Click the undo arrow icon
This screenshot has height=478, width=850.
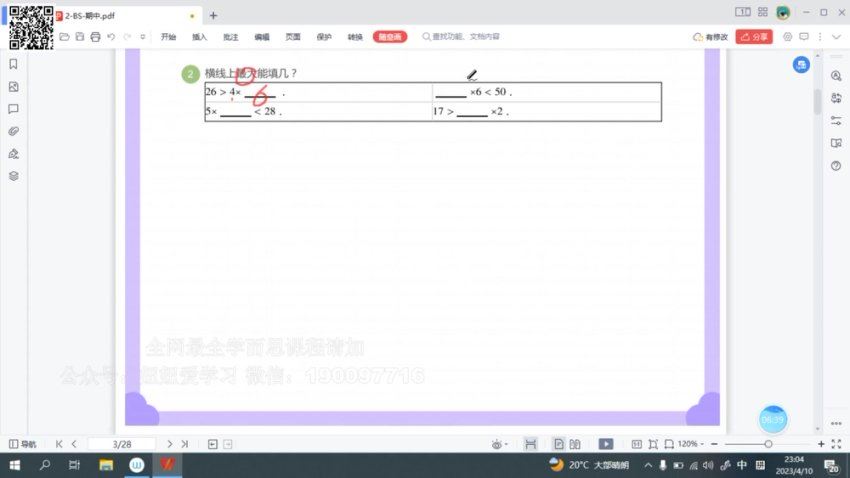pos(111,37)
